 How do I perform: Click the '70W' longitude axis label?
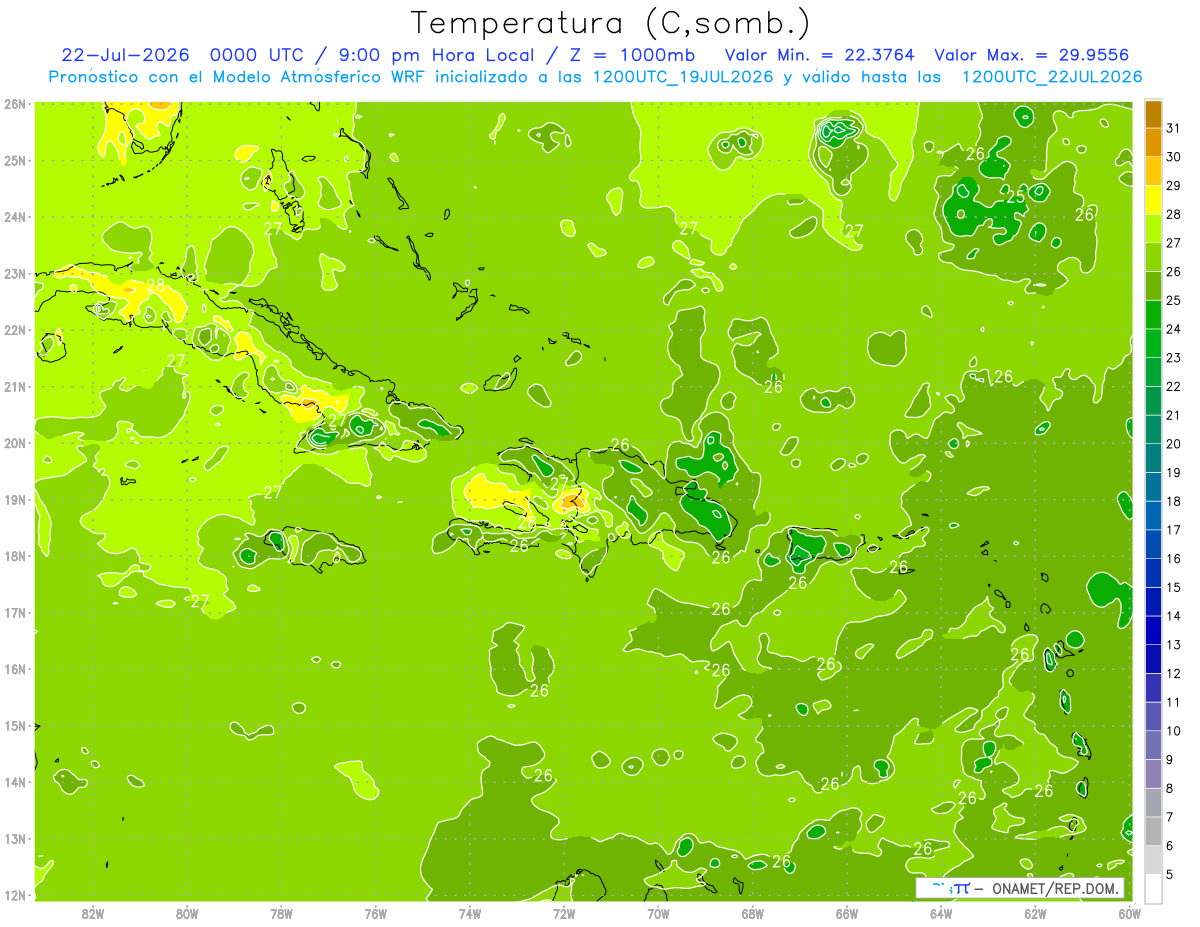coord(658,913)
